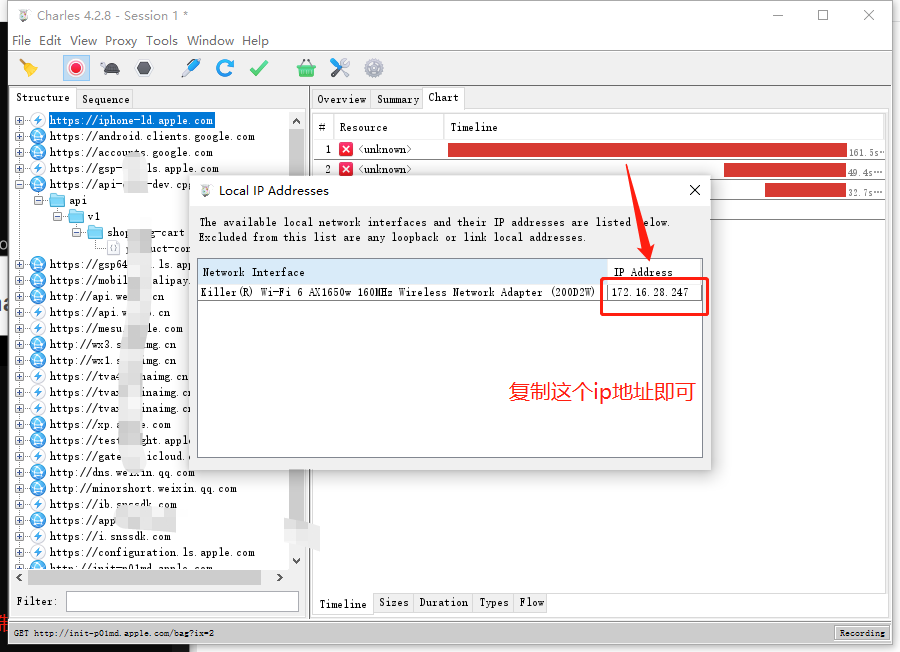This screenshot has height=652, width=900.
Task: Click the broom Clear Session icon
Action: (x=28, y=68)
